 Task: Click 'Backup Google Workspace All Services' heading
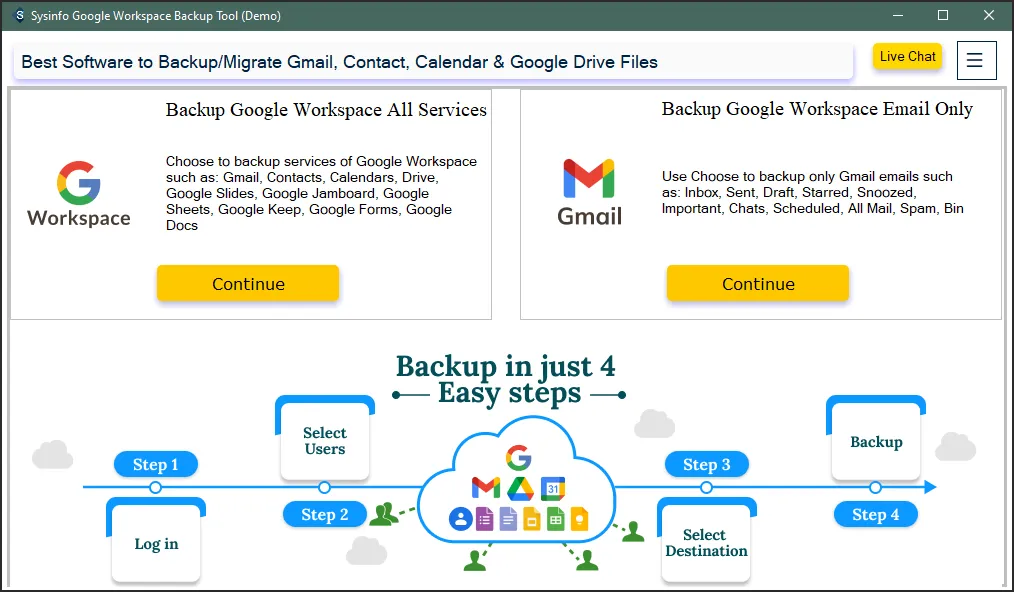[326, 110]
